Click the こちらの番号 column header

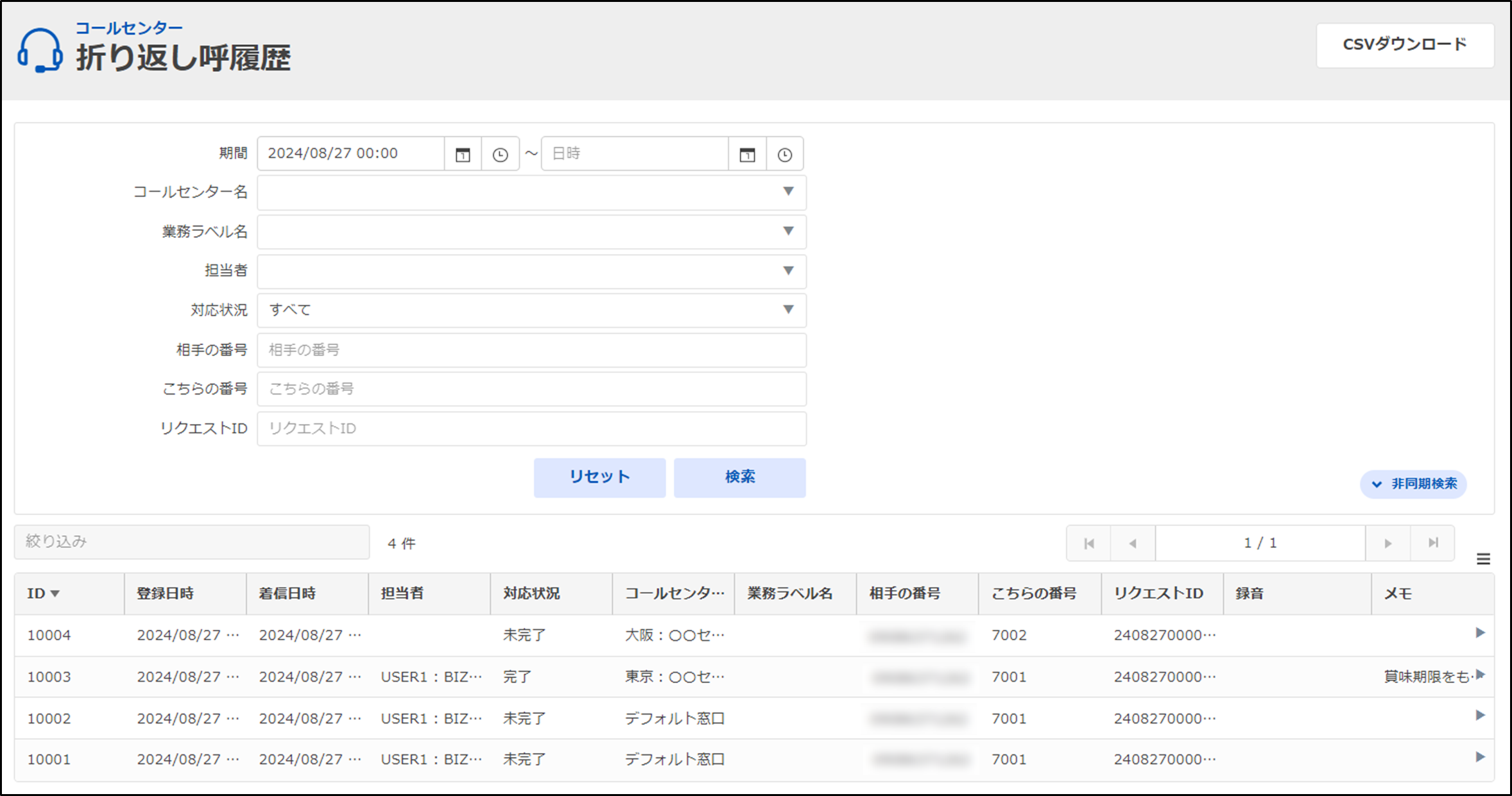pos(1040,594)
